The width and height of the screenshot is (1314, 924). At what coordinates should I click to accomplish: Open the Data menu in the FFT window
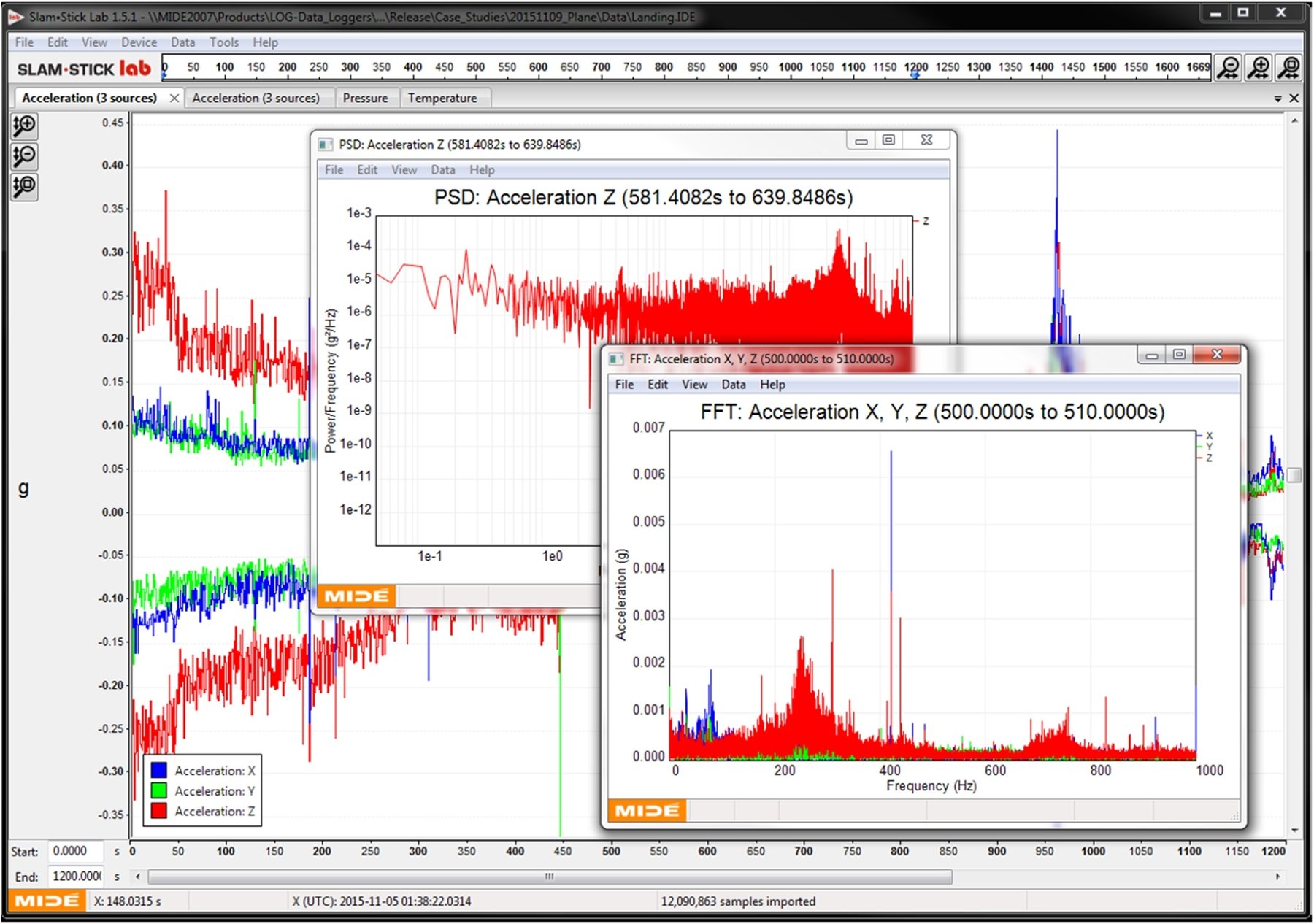(x=734, y=385)
